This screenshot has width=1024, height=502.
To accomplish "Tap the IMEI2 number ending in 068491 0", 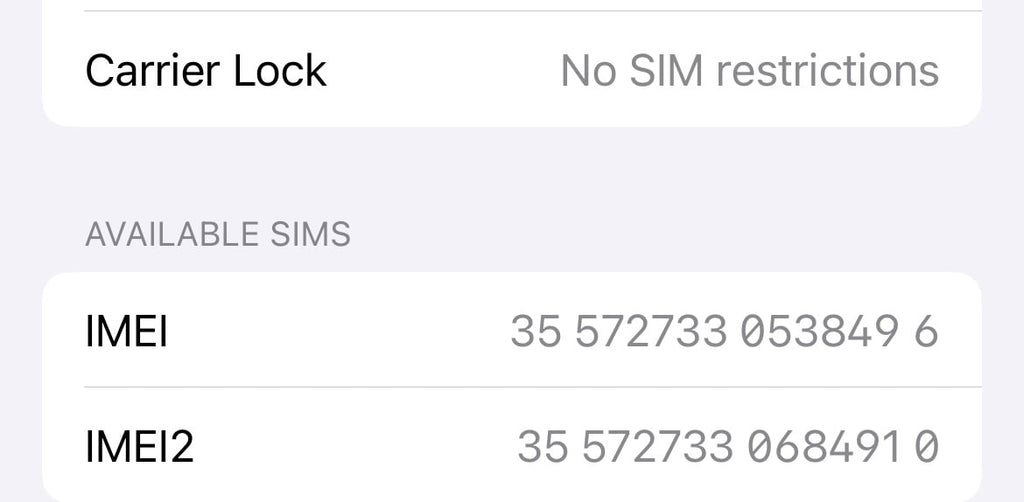I will point(728,446).
